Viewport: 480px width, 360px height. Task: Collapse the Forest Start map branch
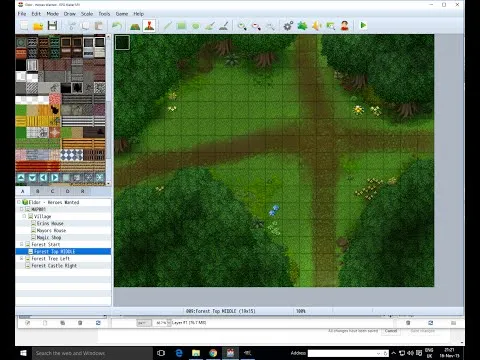[22, 244]
